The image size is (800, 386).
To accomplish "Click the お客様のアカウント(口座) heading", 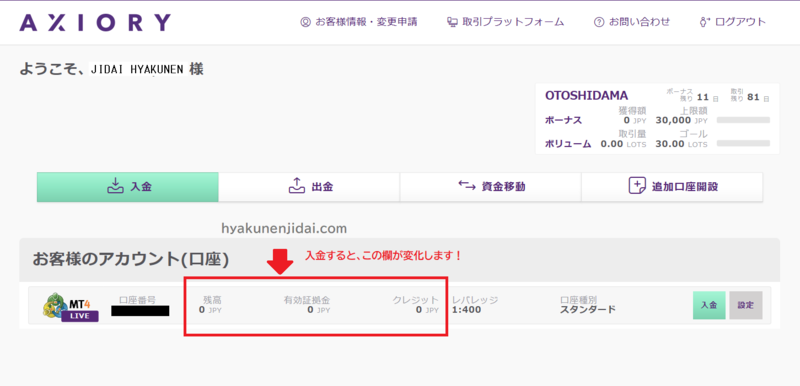I will point(131,260).
